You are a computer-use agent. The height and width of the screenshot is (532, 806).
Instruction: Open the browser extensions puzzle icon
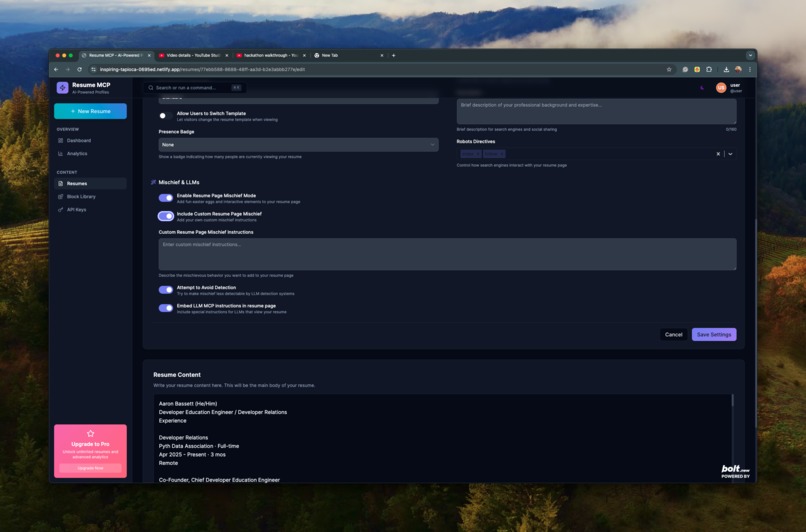tap(709, 69)
